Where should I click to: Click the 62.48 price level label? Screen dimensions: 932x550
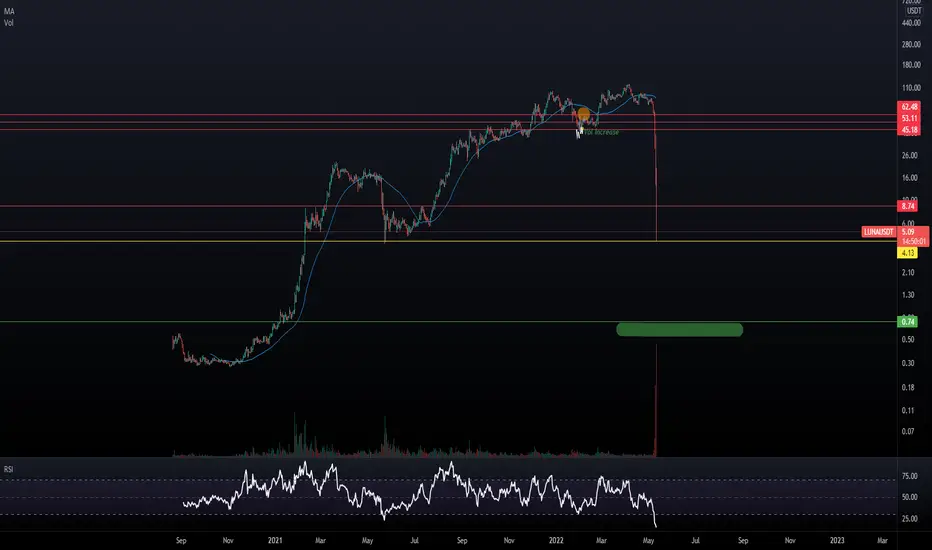pyautogui.click(x=909, y=107)
